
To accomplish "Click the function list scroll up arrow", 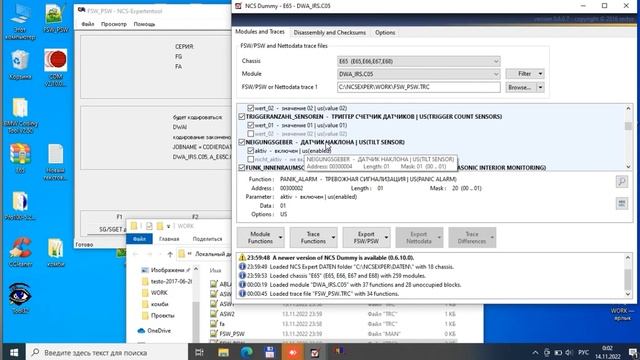I will (x=628, y=108).
